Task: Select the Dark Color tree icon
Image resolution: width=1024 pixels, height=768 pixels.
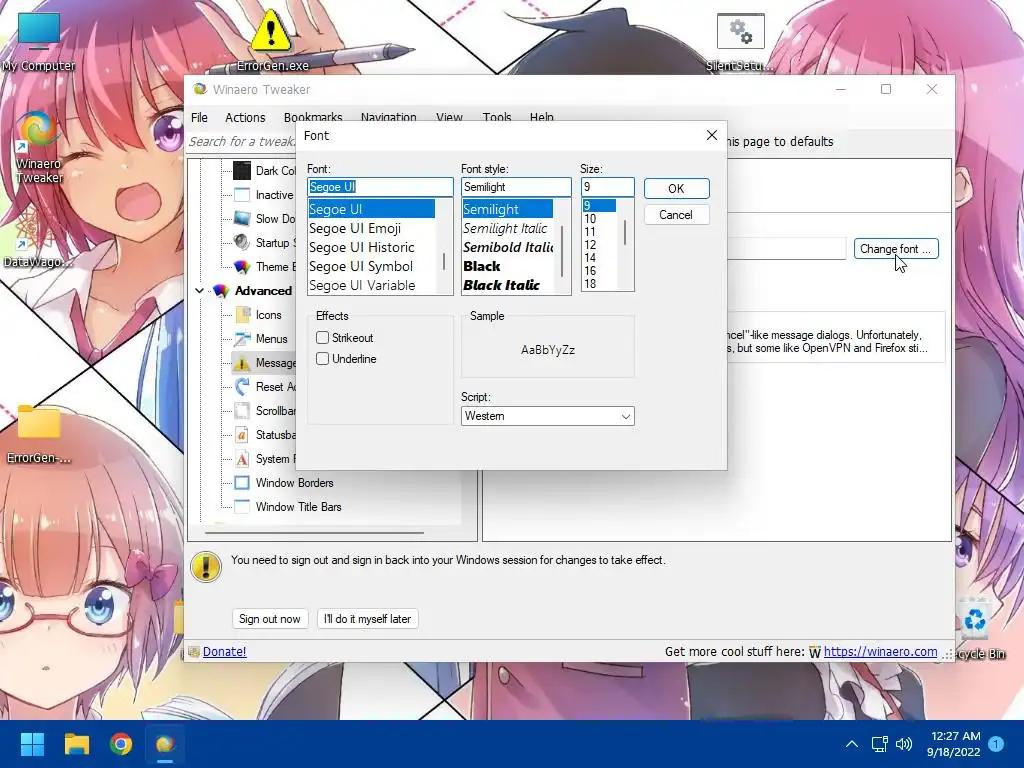Action: (242, 170)
